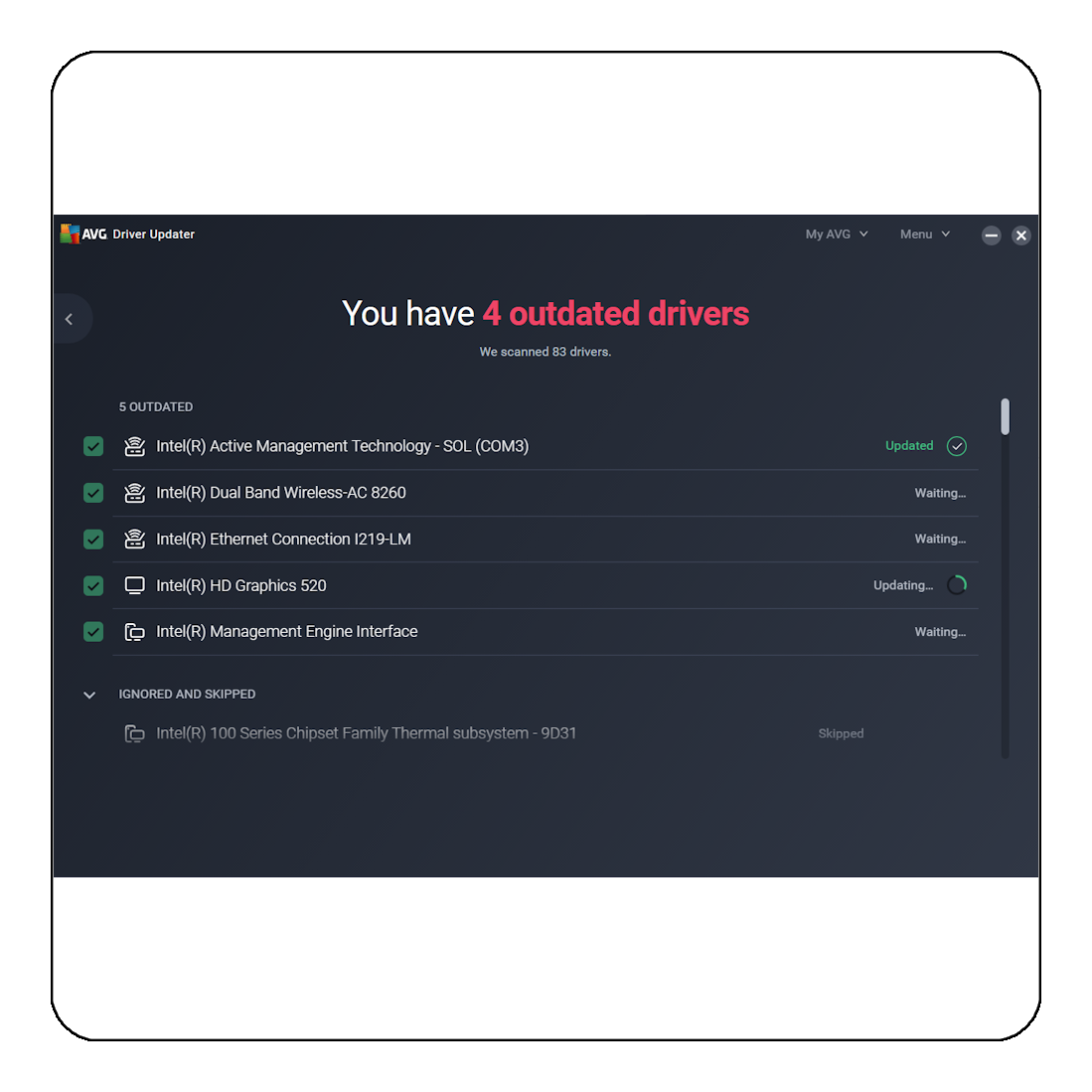Uncheck Intel Dual Band Wireless-AC 8260
Image resolution: width=1092 pixels, height=1092 pixels.
pyautogui.click(x=93, y=493)
